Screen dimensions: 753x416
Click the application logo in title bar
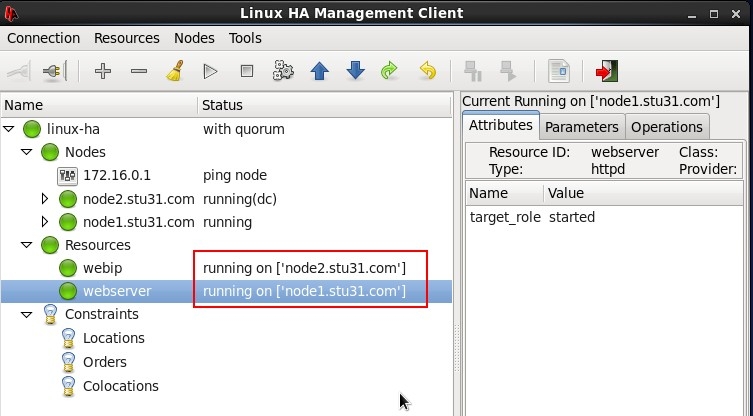pyautogui.click(x=11, y=13)
